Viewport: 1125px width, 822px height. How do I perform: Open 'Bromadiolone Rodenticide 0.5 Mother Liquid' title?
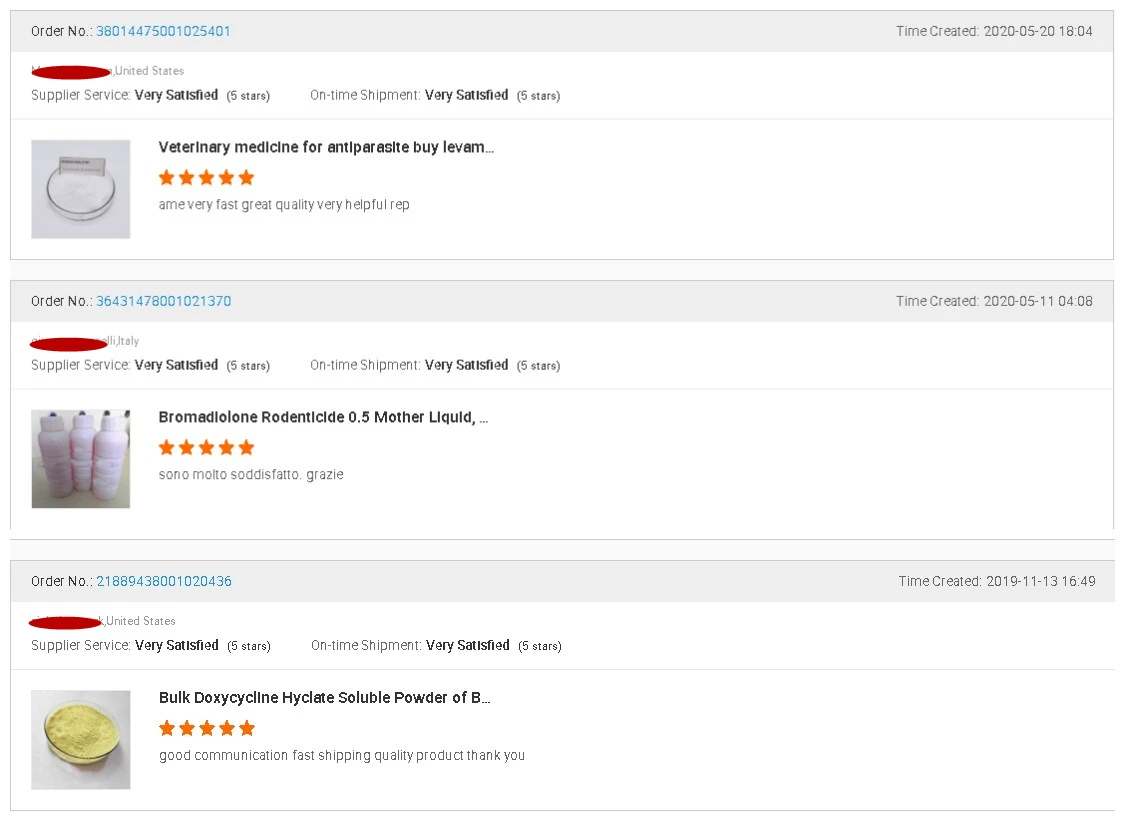pyautogui.click(x=323, y=417)
